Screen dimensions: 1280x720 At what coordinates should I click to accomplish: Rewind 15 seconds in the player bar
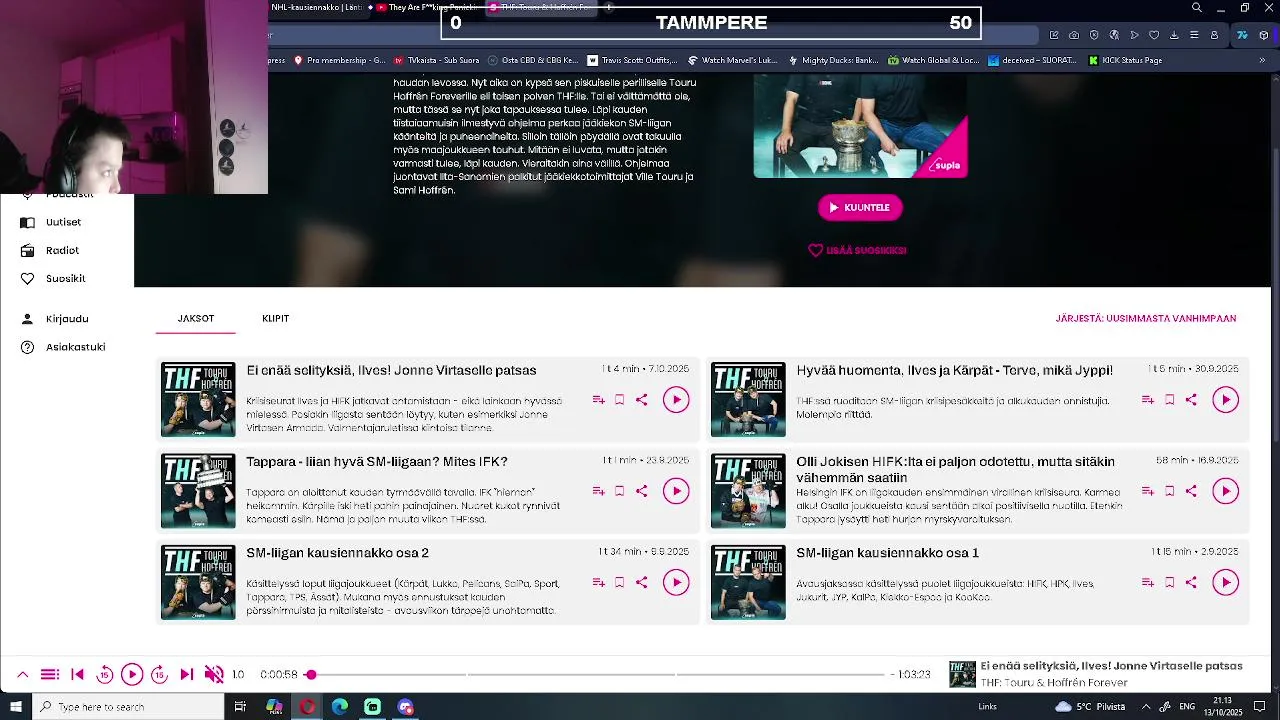[x=105, y=675]
